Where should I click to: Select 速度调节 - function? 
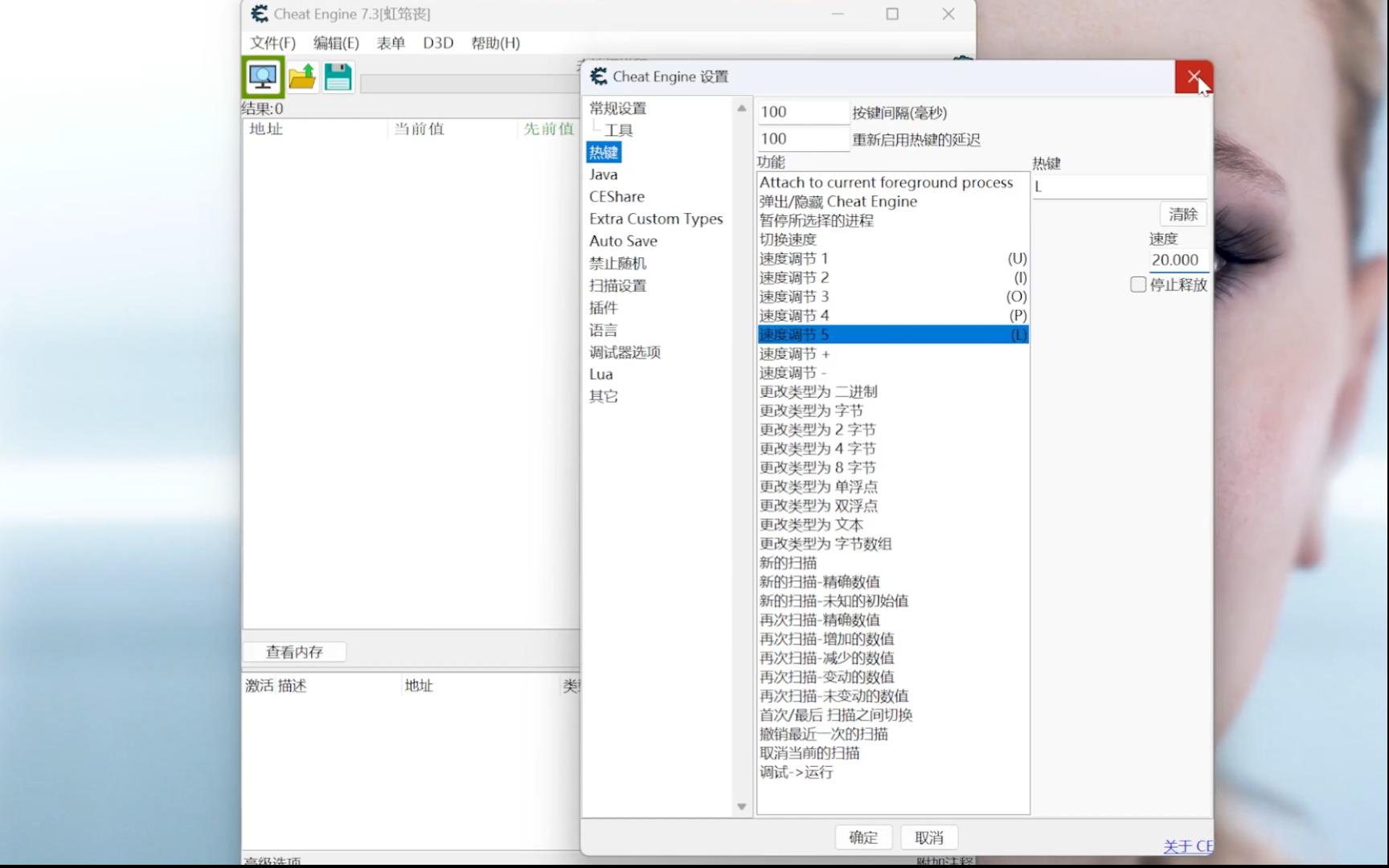[893, 373]
